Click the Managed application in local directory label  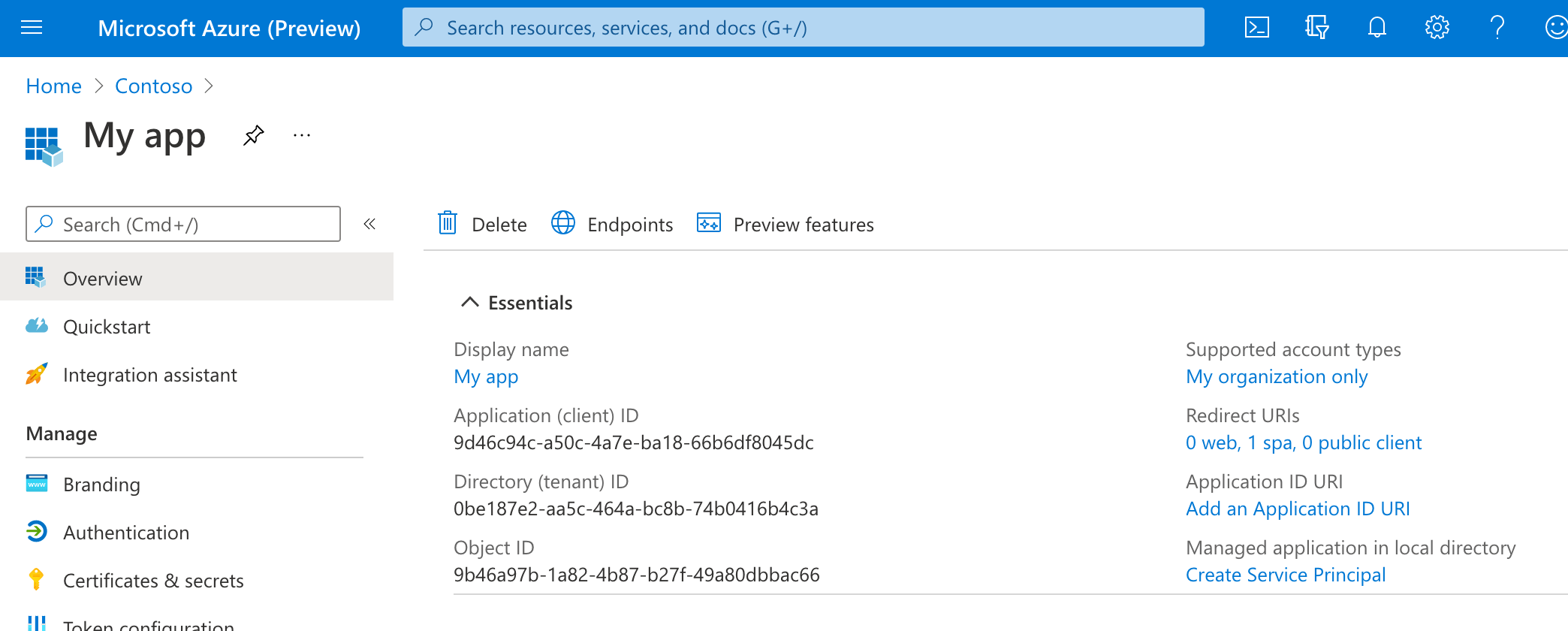pyautogui.click(x=1350, y=548)
